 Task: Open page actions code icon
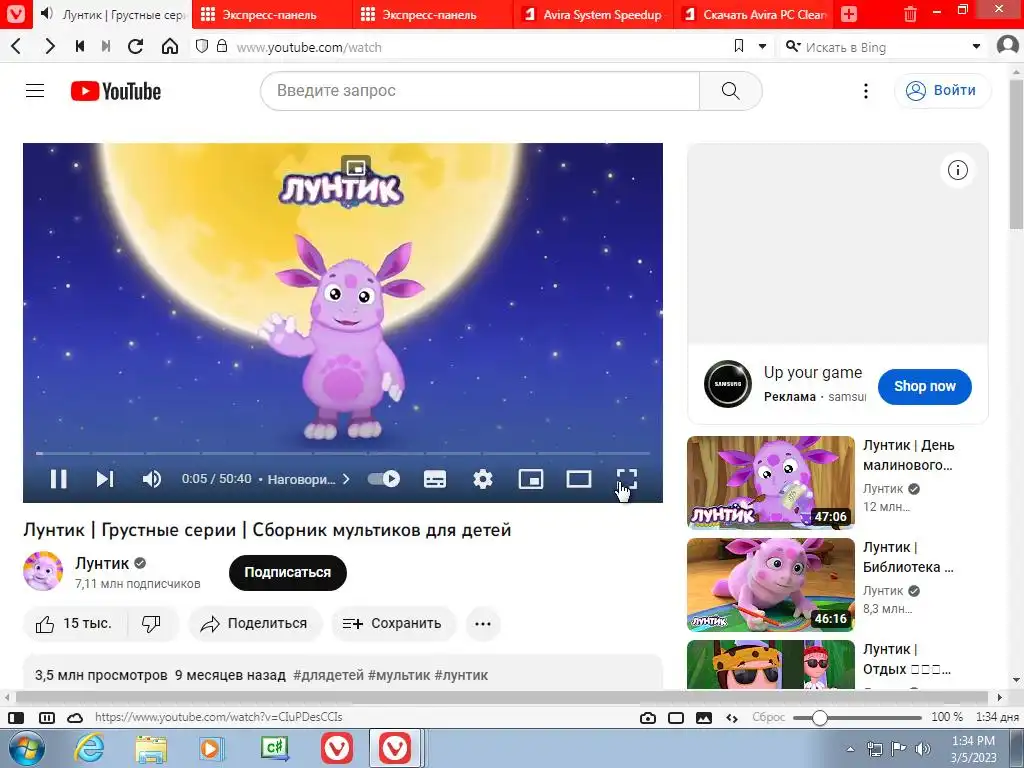pyautogui.click(x=732, y=718)
